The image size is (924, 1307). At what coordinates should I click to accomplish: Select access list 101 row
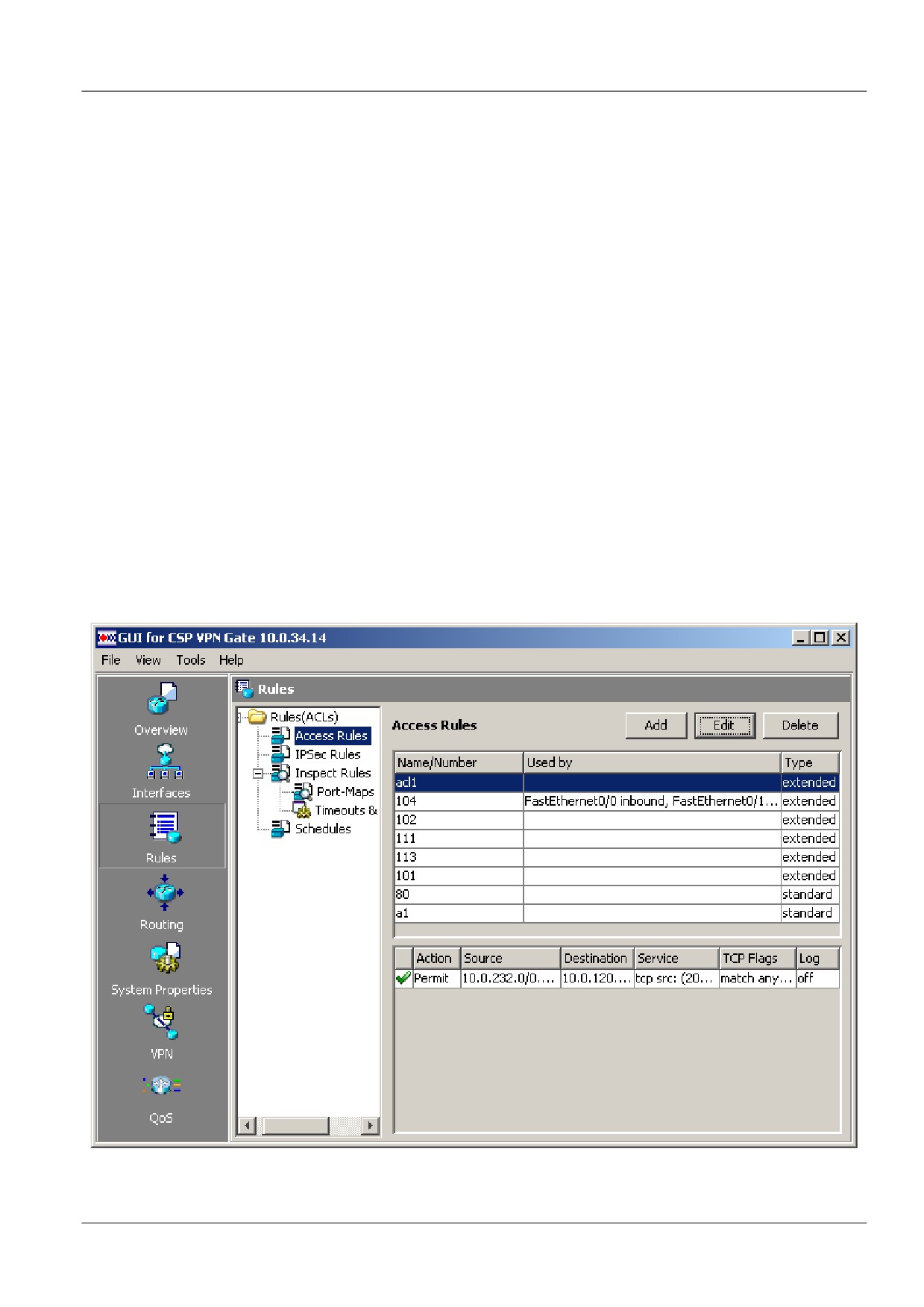tap(617, 876)
